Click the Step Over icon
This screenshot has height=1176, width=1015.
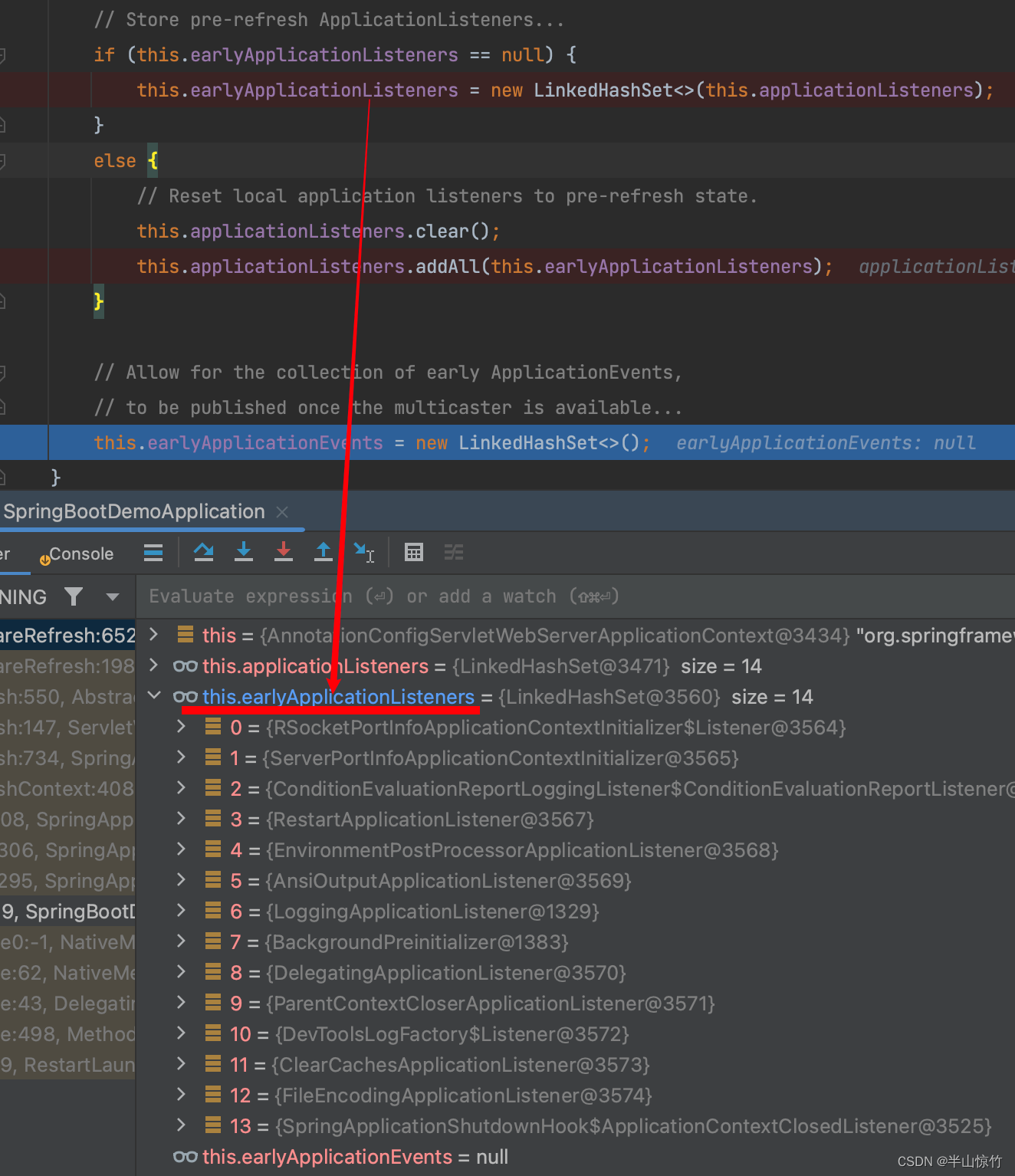pyautogui.click(x=204, y=553)
